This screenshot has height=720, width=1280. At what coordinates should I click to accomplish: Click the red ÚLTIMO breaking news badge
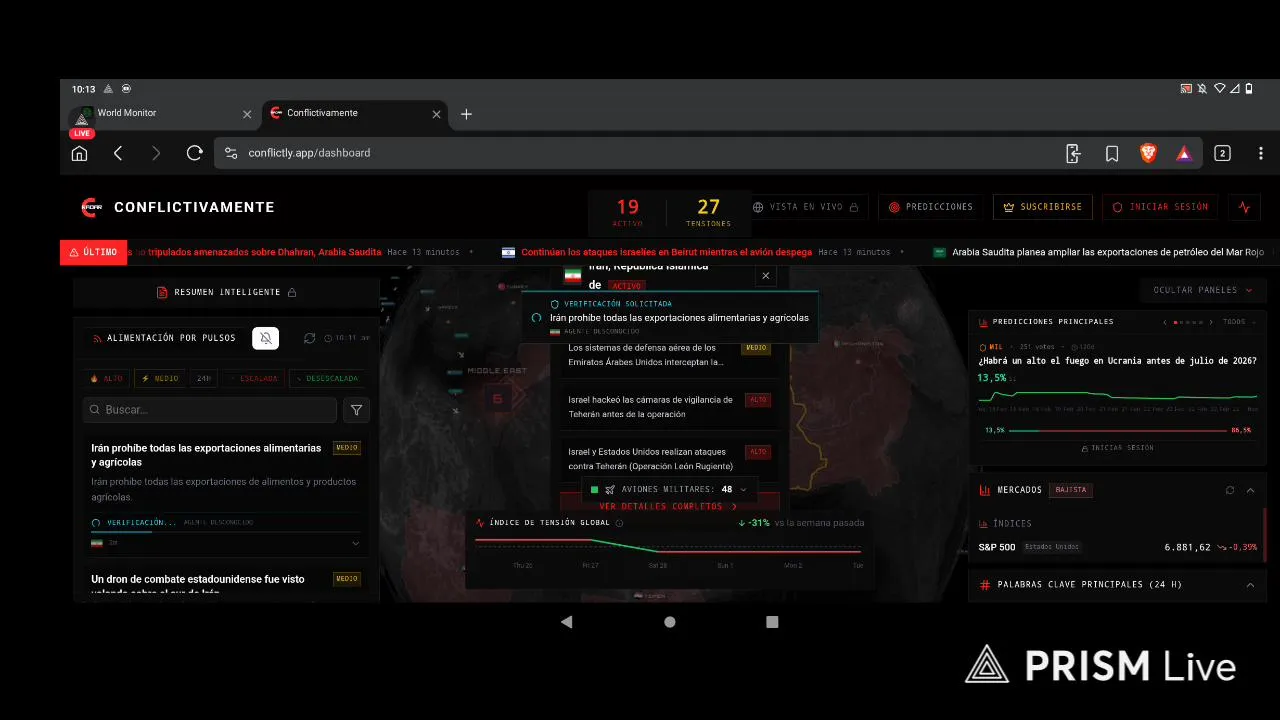(93, 252)
